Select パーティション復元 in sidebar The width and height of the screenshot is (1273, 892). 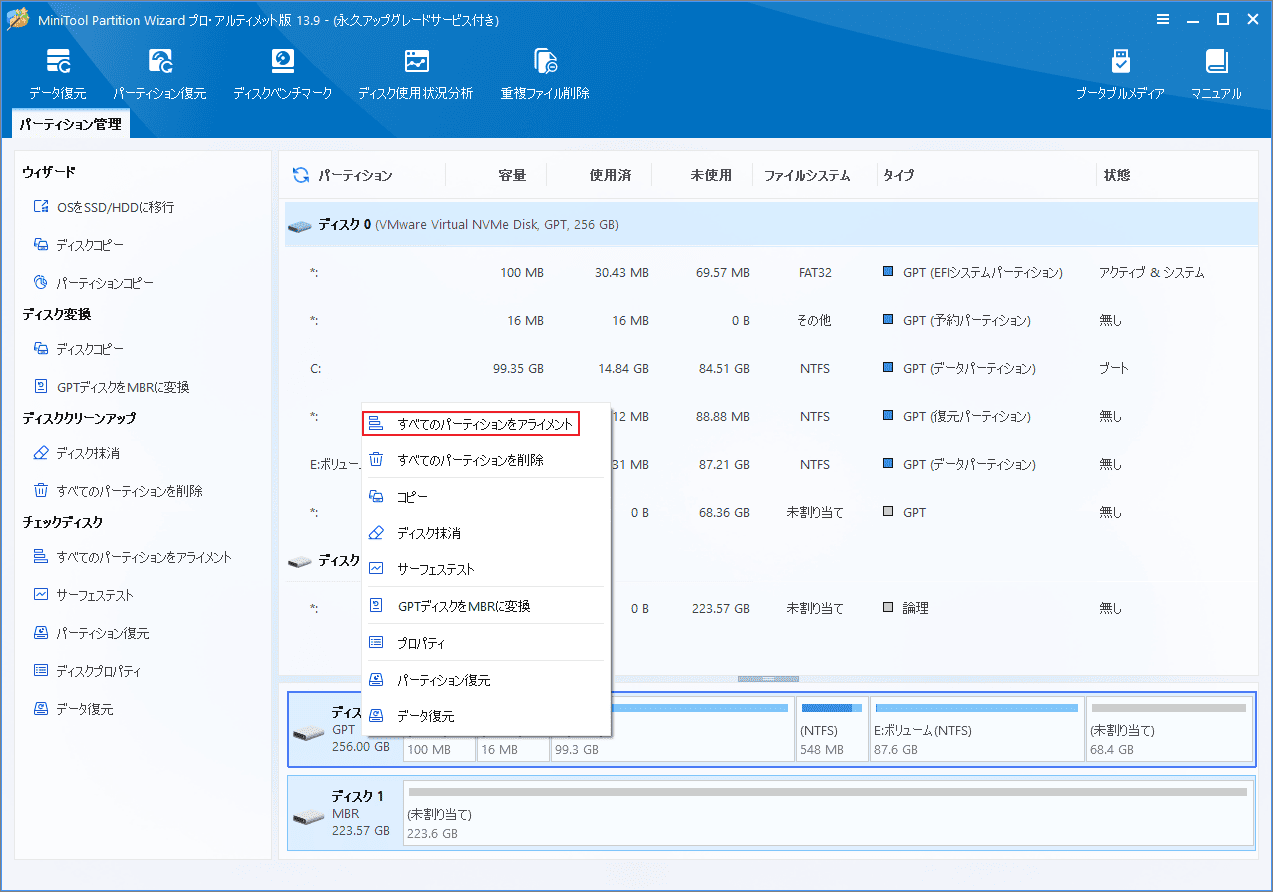(91, 633)
